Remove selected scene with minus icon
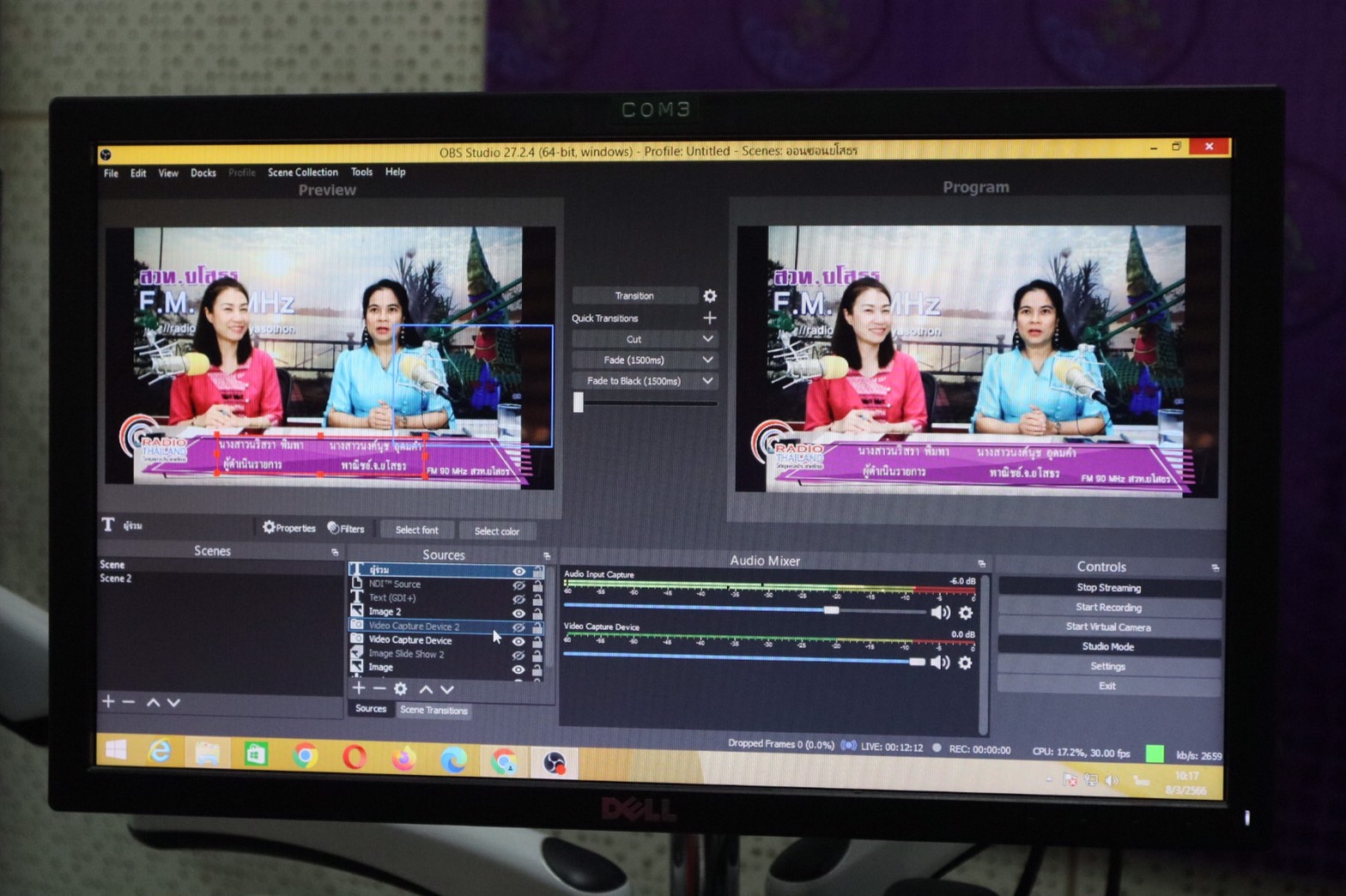 [129, 702]
